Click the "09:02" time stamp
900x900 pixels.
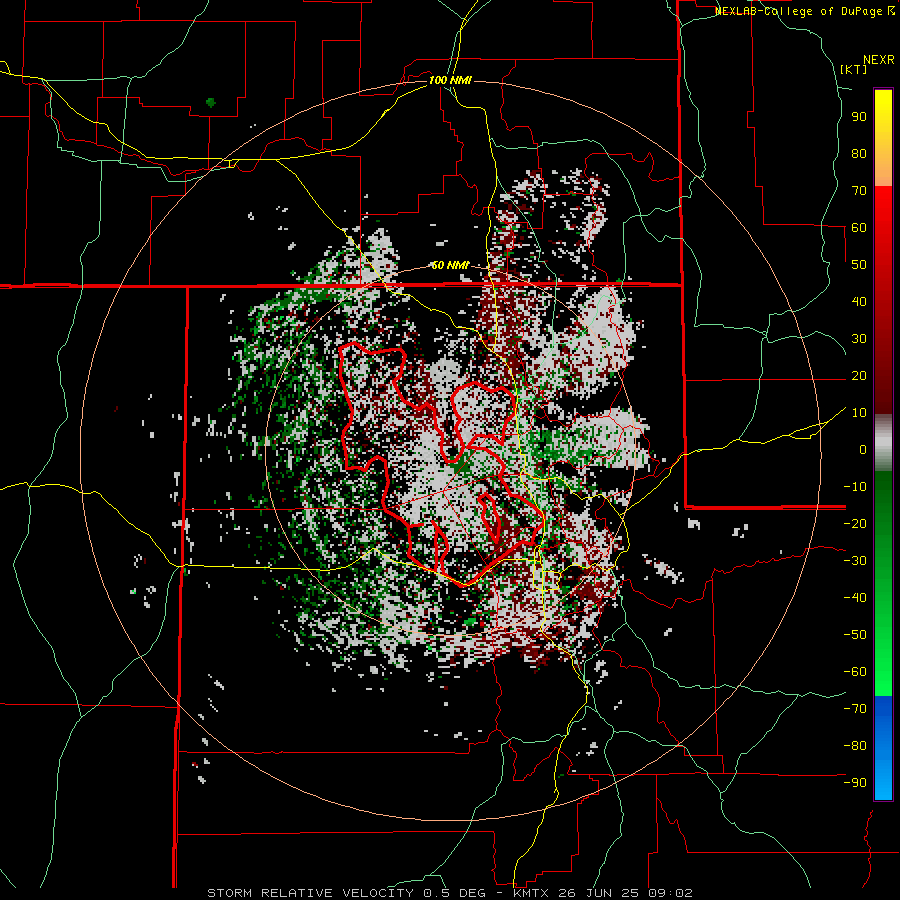671,893
